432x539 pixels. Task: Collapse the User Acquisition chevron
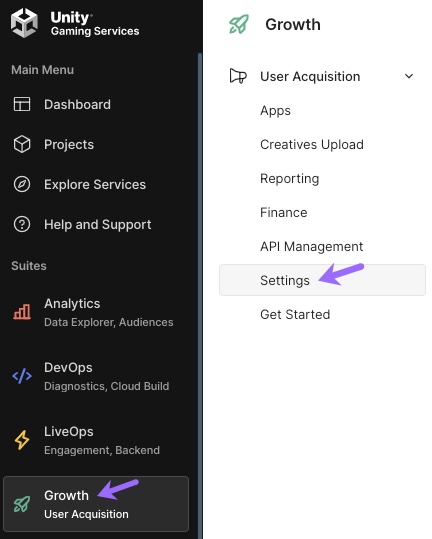coord(409,76)
